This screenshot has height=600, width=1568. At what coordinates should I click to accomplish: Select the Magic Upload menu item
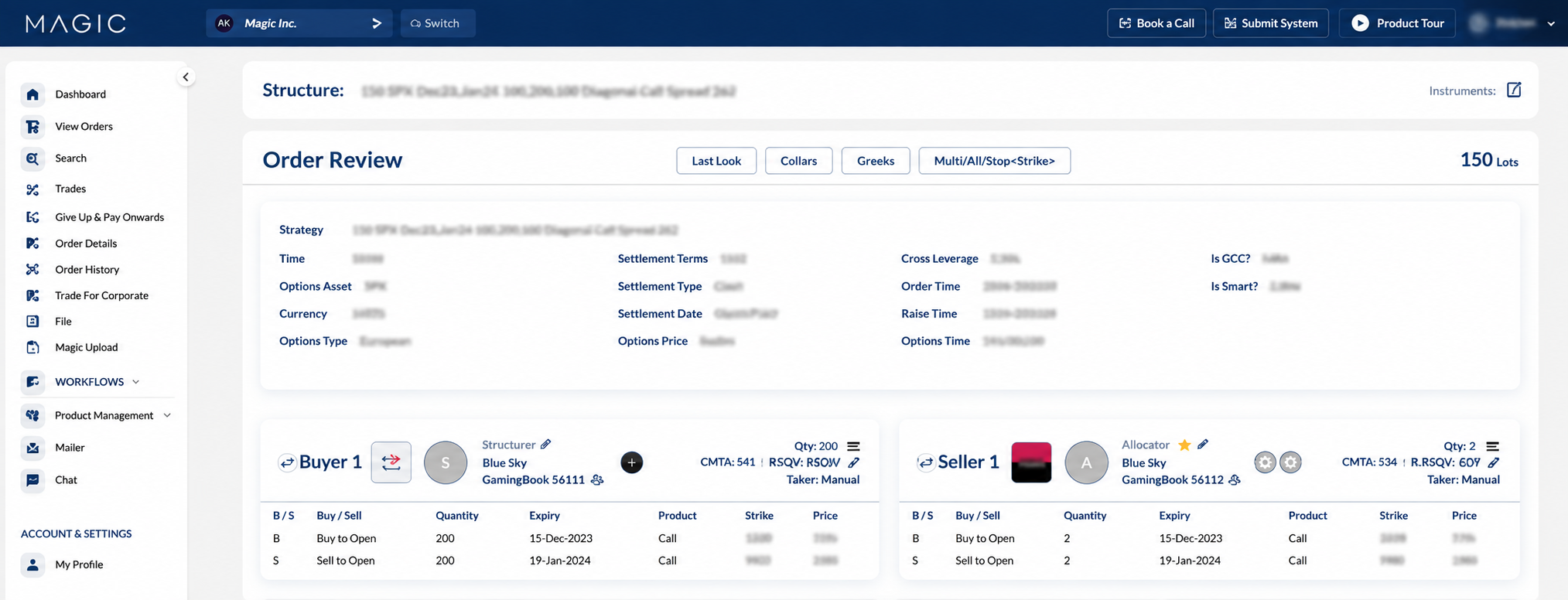tap(87, 347)
